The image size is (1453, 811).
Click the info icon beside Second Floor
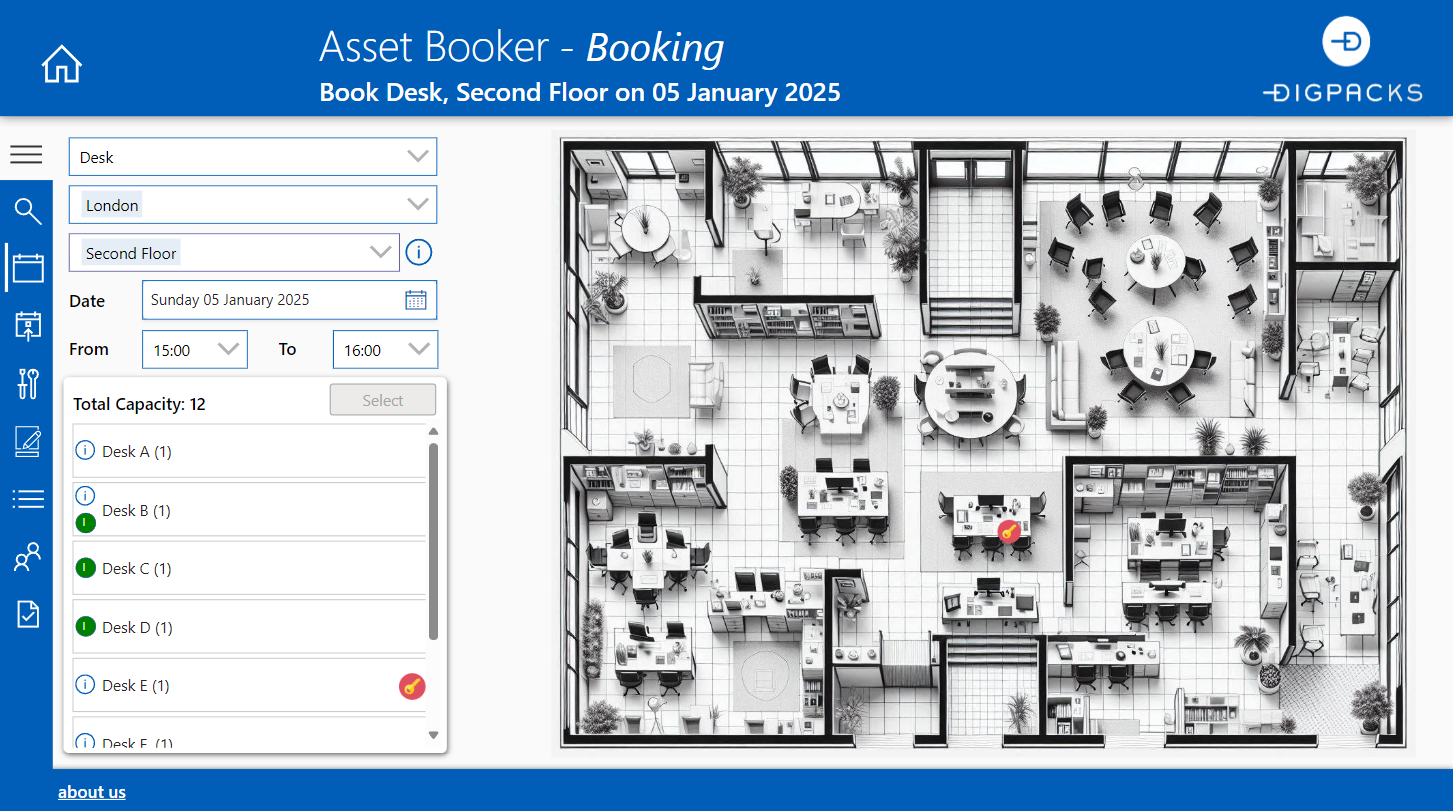point(419,253)
